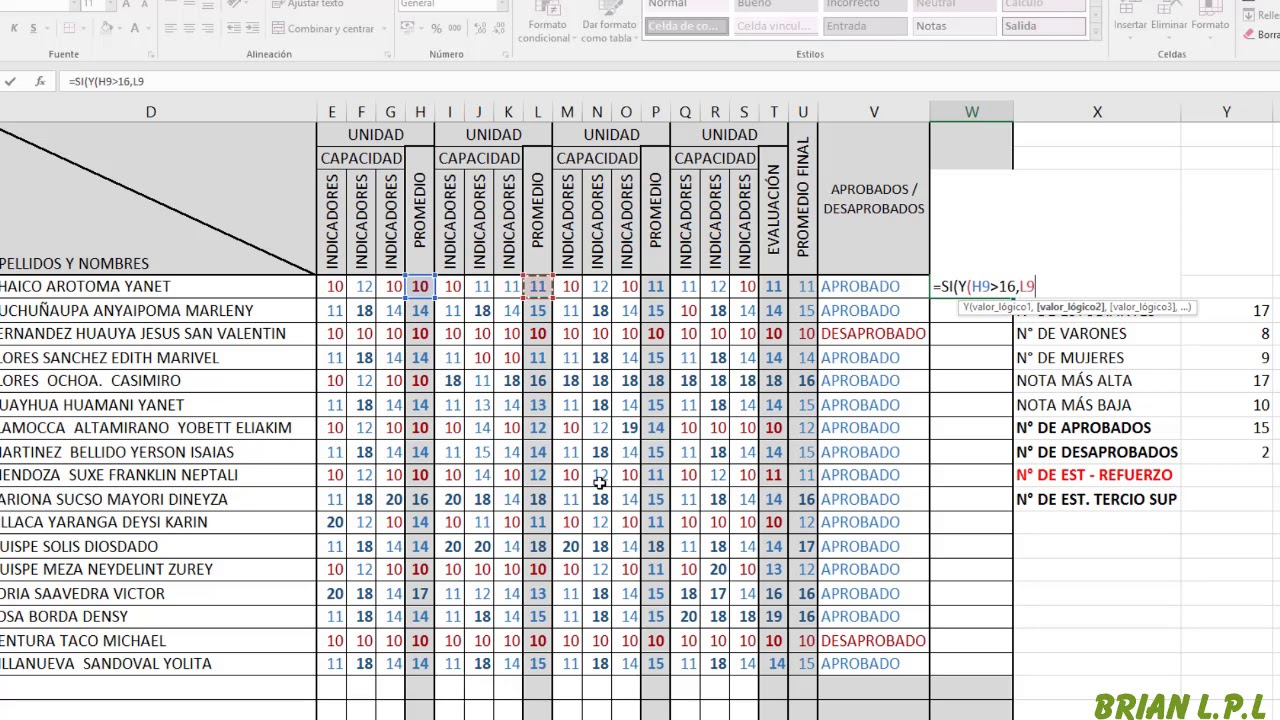Open Insert Function (fx) dialog

tap(40, 81)
